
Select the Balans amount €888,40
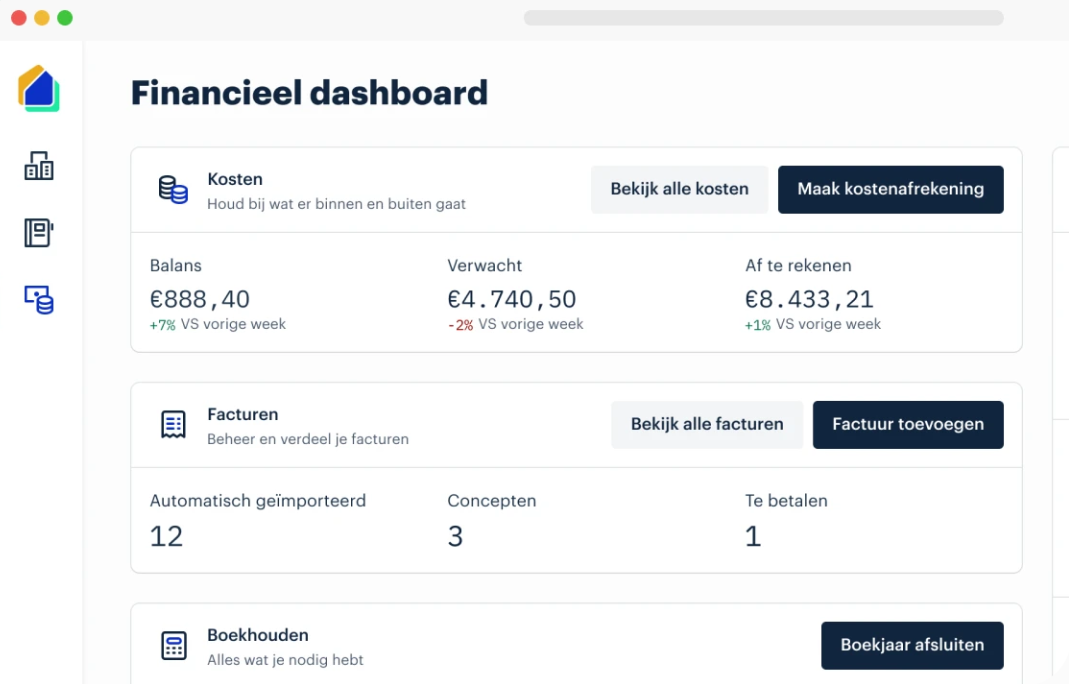pos(200,299)
